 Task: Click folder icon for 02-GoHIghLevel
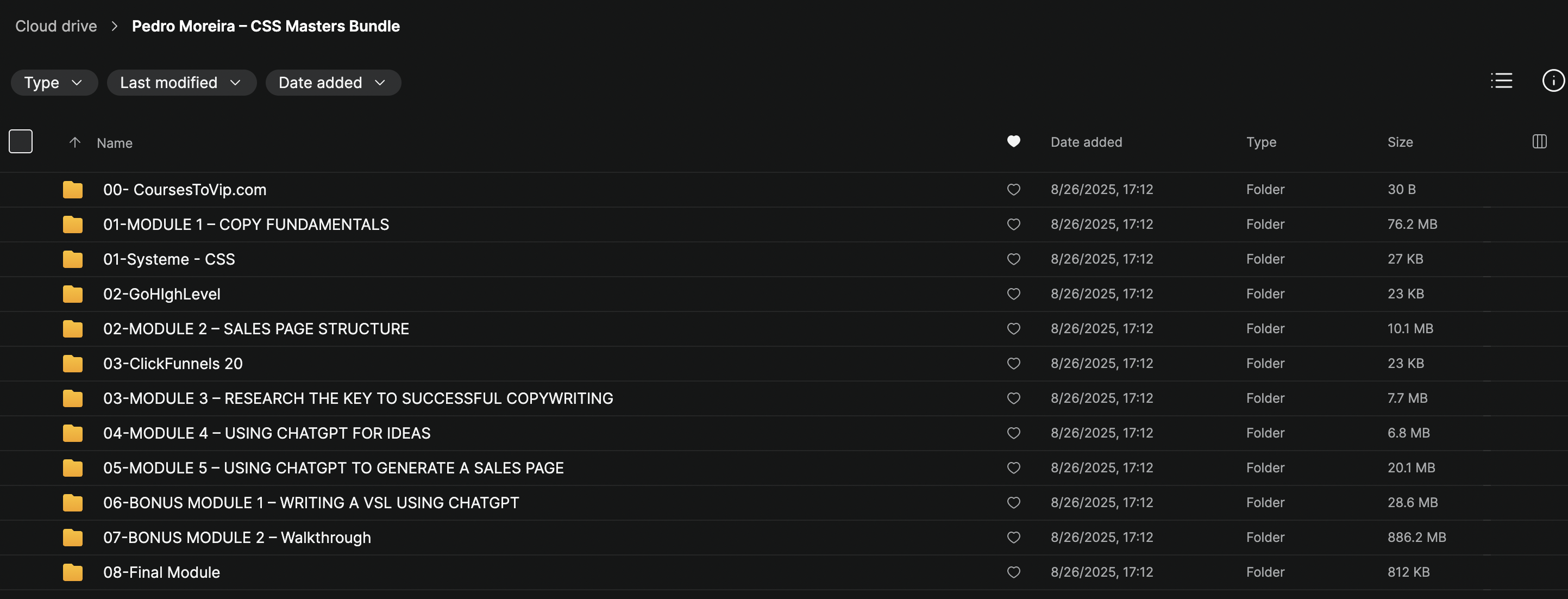tap(72, 294)
